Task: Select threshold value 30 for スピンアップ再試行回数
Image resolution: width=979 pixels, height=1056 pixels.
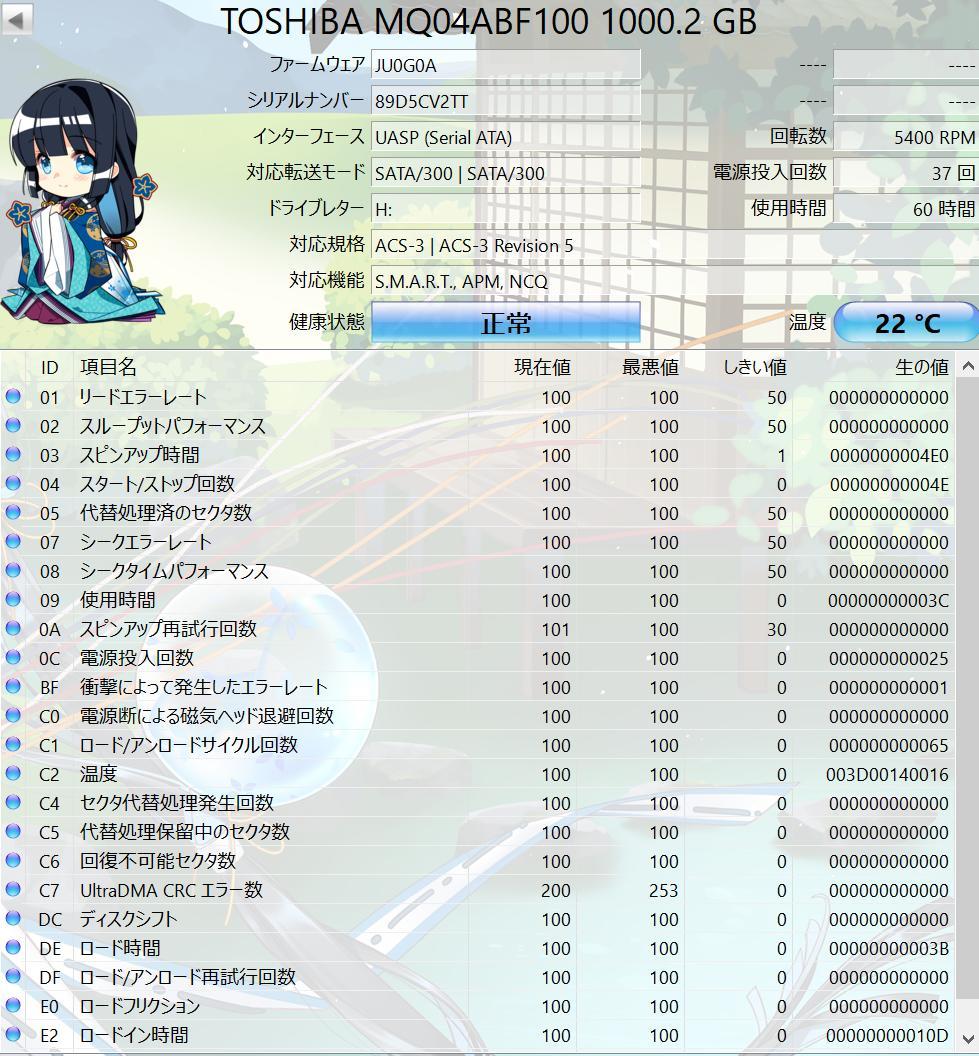Action: pos(777,630)
